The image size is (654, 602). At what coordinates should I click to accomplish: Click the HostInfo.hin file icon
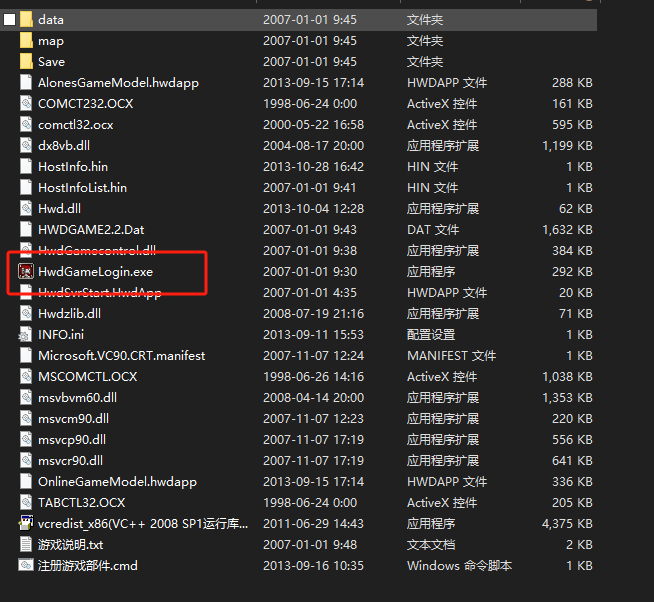pyautogui.click(x=26, y=166)
